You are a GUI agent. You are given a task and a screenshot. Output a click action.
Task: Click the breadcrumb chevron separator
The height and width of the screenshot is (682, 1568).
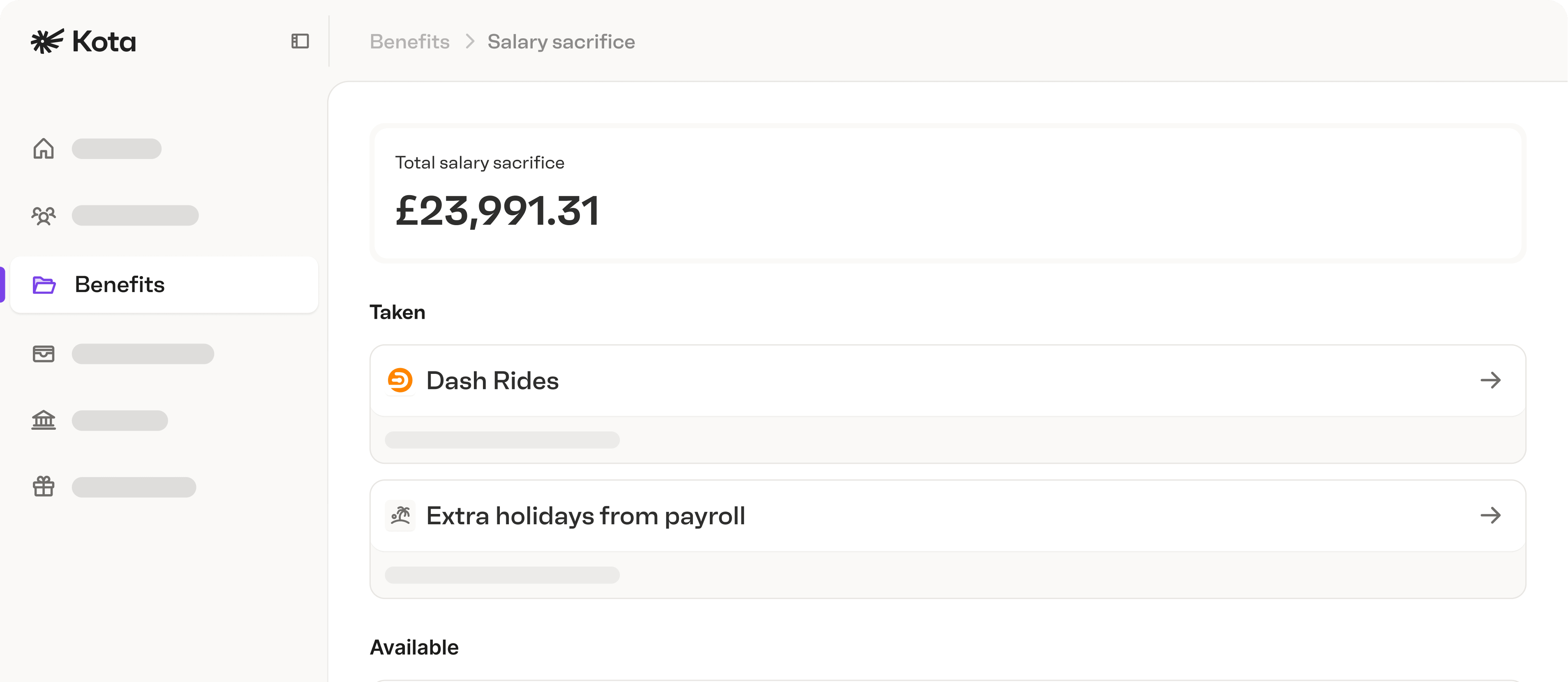469,41
